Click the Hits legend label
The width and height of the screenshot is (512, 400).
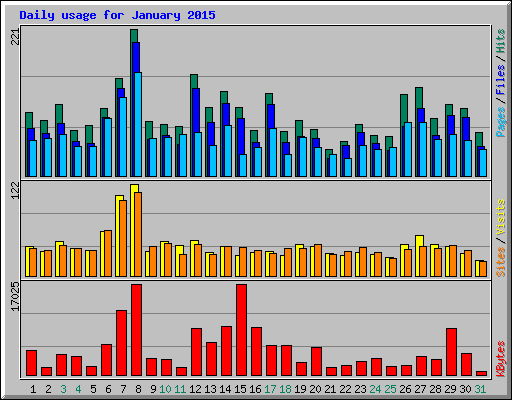(501, 41)
